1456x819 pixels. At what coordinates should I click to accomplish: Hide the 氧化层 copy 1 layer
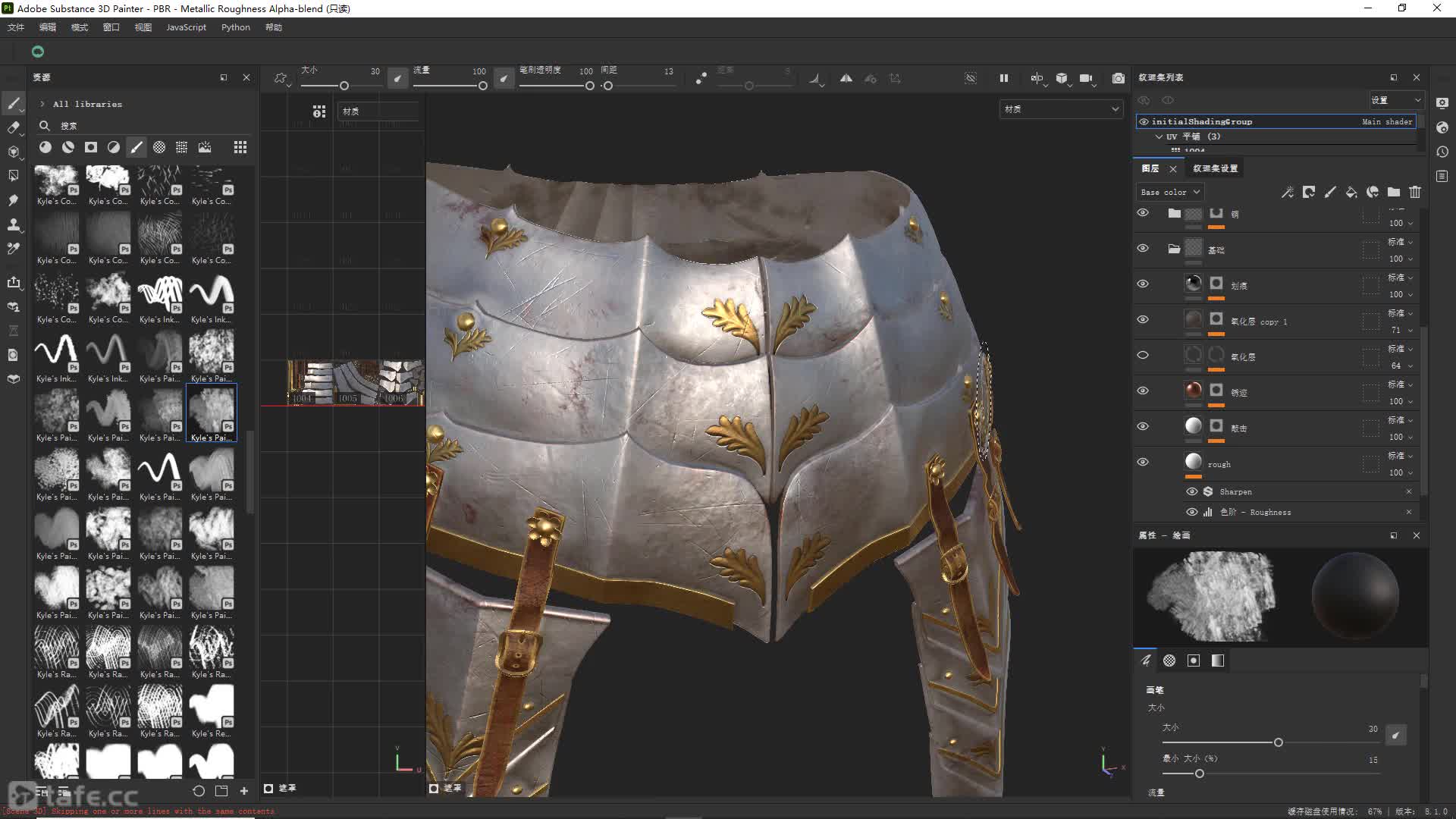tap(1143, 319)
